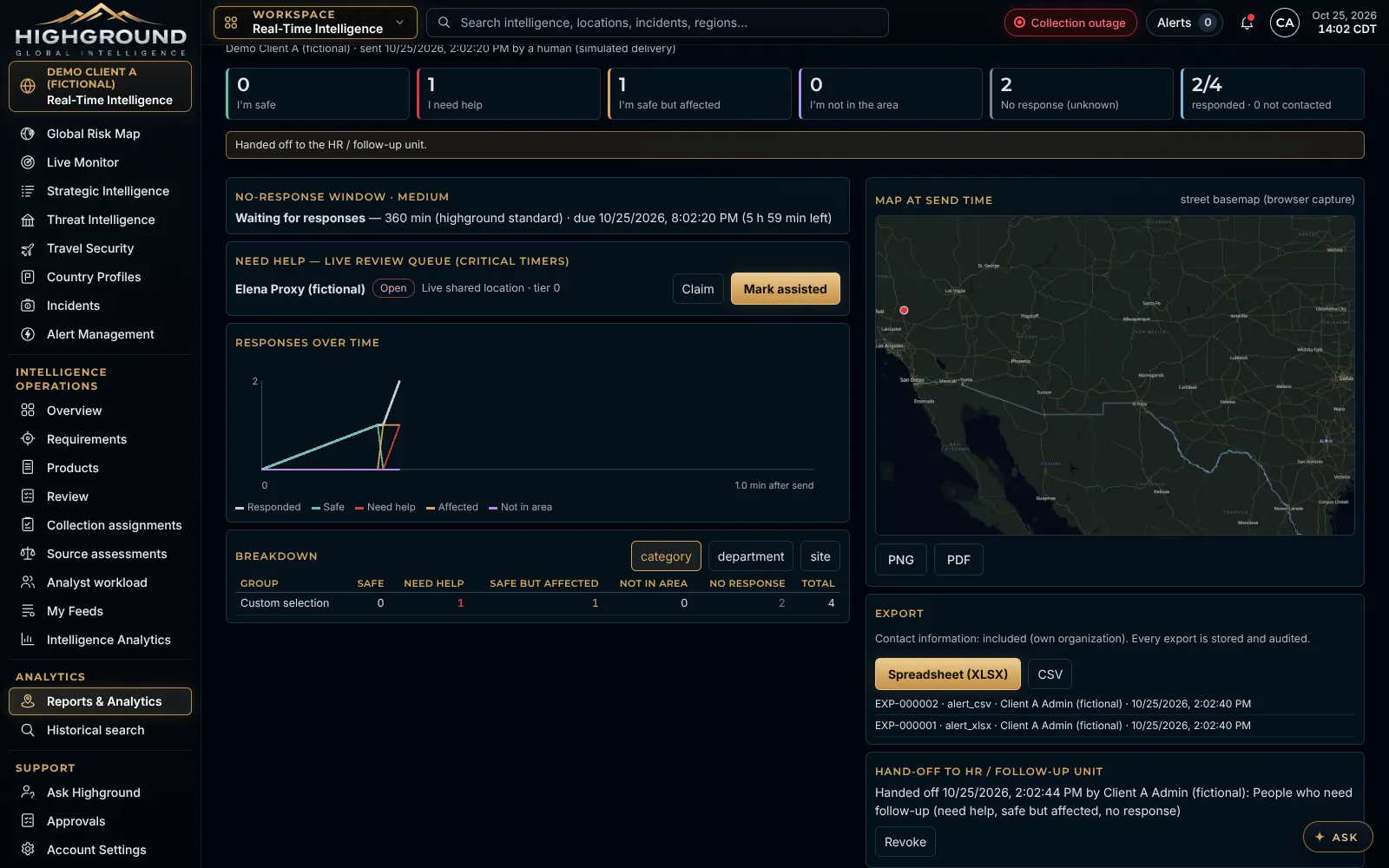This screenshot has height=868, width=1389.
Task: Expand the Workspace selector dropdown
Action: pos(315,23)
